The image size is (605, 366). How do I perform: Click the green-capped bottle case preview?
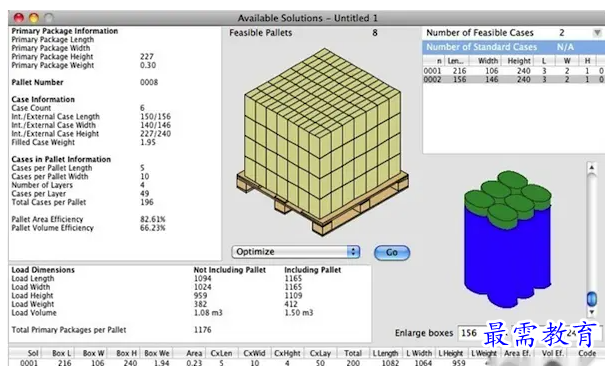(x=508, y=239)
